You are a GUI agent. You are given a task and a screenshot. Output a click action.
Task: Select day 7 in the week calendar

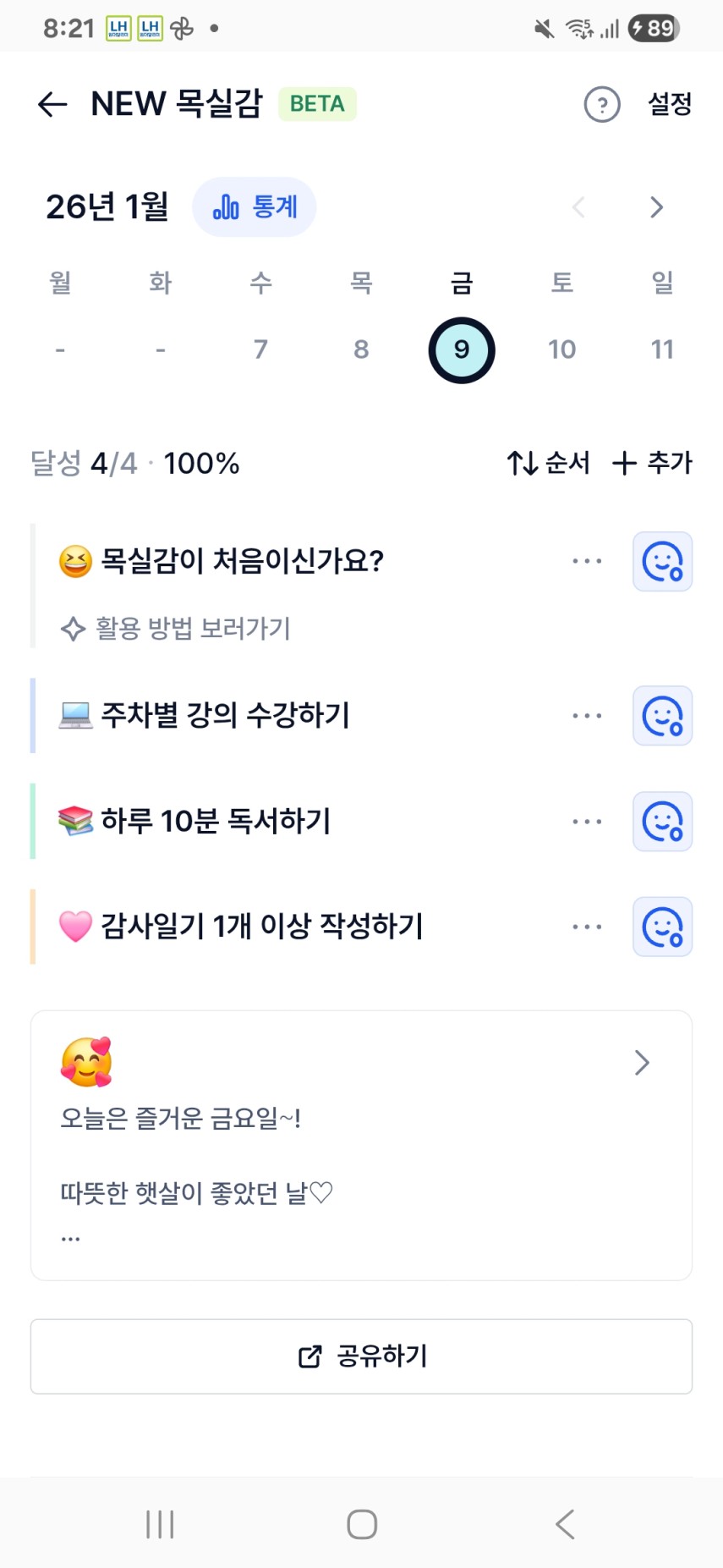[x=260, y=349]
